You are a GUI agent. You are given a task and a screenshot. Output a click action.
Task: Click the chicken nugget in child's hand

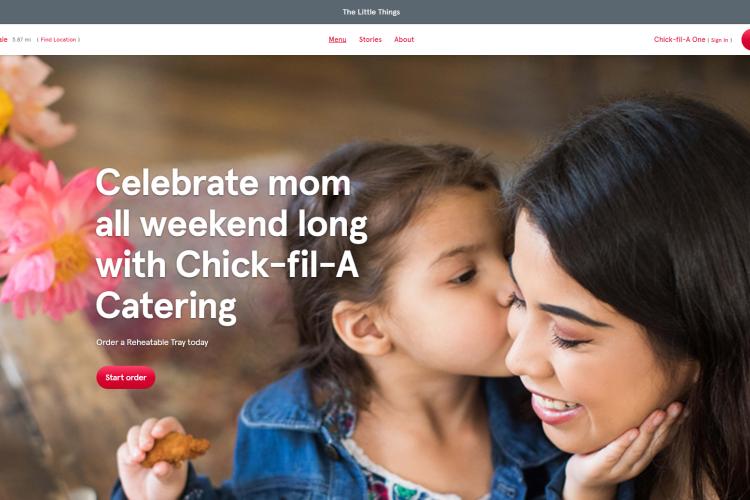[x=175, y=449]
